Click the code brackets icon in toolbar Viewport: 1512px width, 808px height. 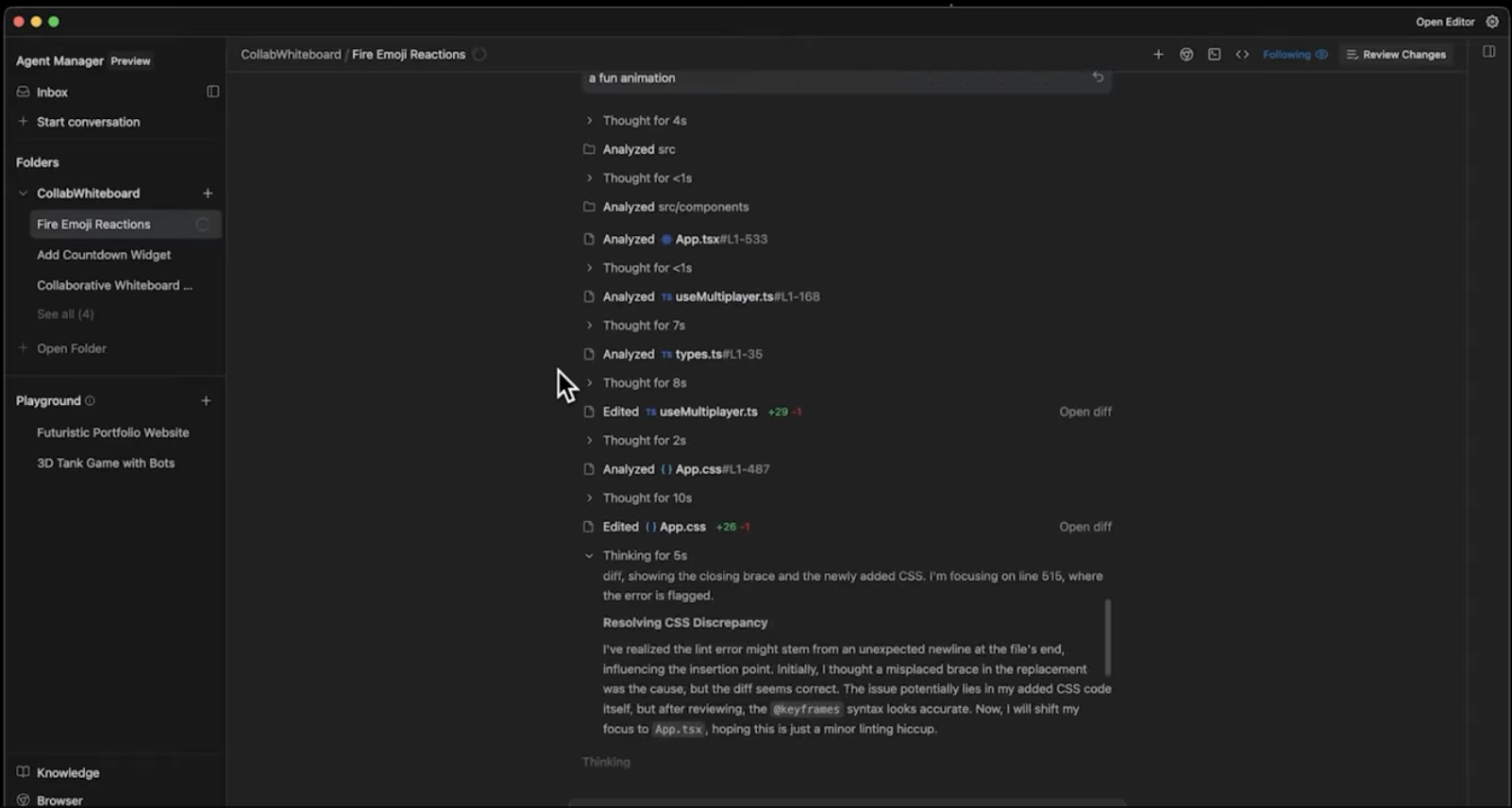[1242, 55]
